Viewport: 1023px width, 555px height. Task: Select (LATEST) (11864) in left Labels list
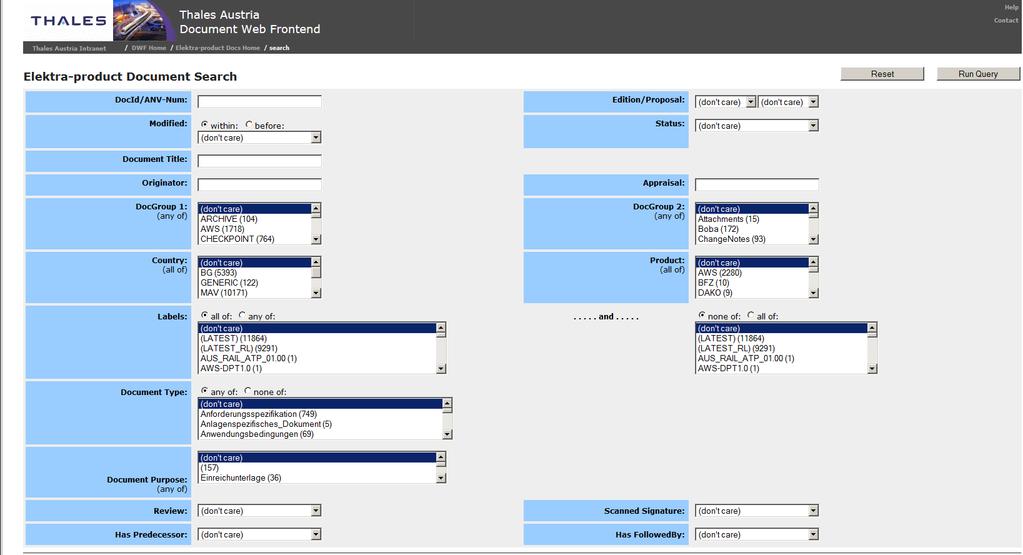pos(317,338)
